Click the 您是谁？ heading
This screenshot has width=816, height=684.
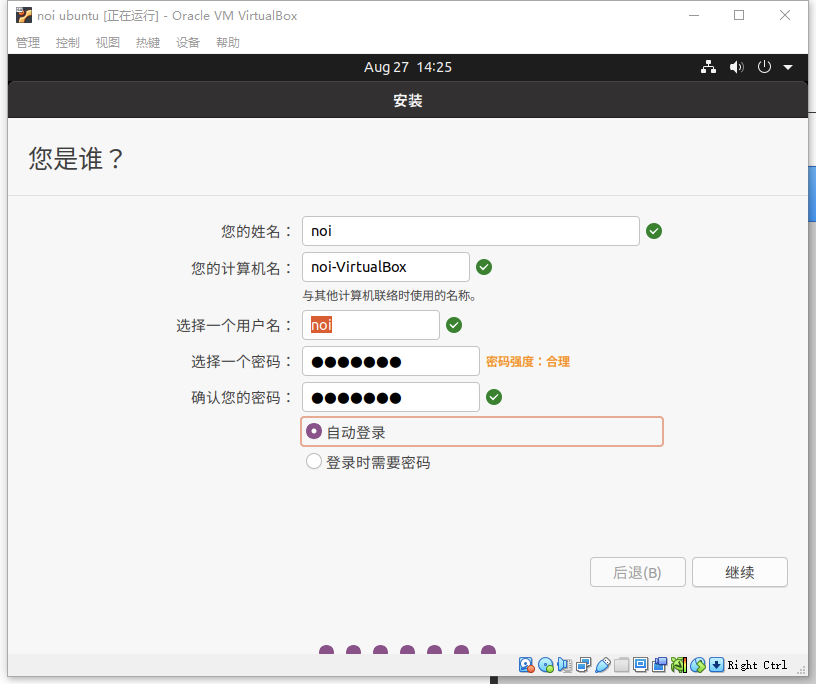(76, 158)
